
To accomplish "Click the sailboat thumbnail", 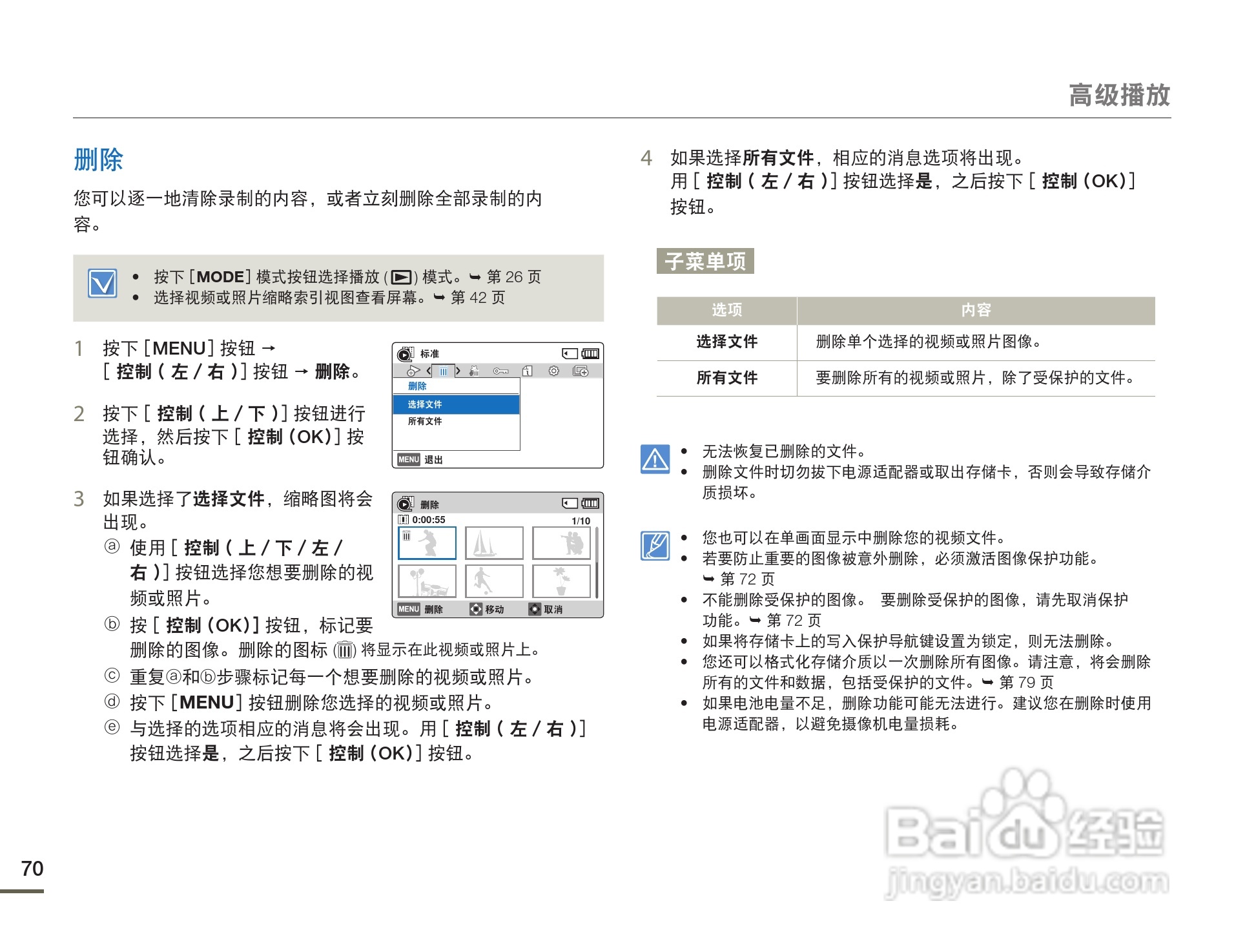I will coord(493,543).
